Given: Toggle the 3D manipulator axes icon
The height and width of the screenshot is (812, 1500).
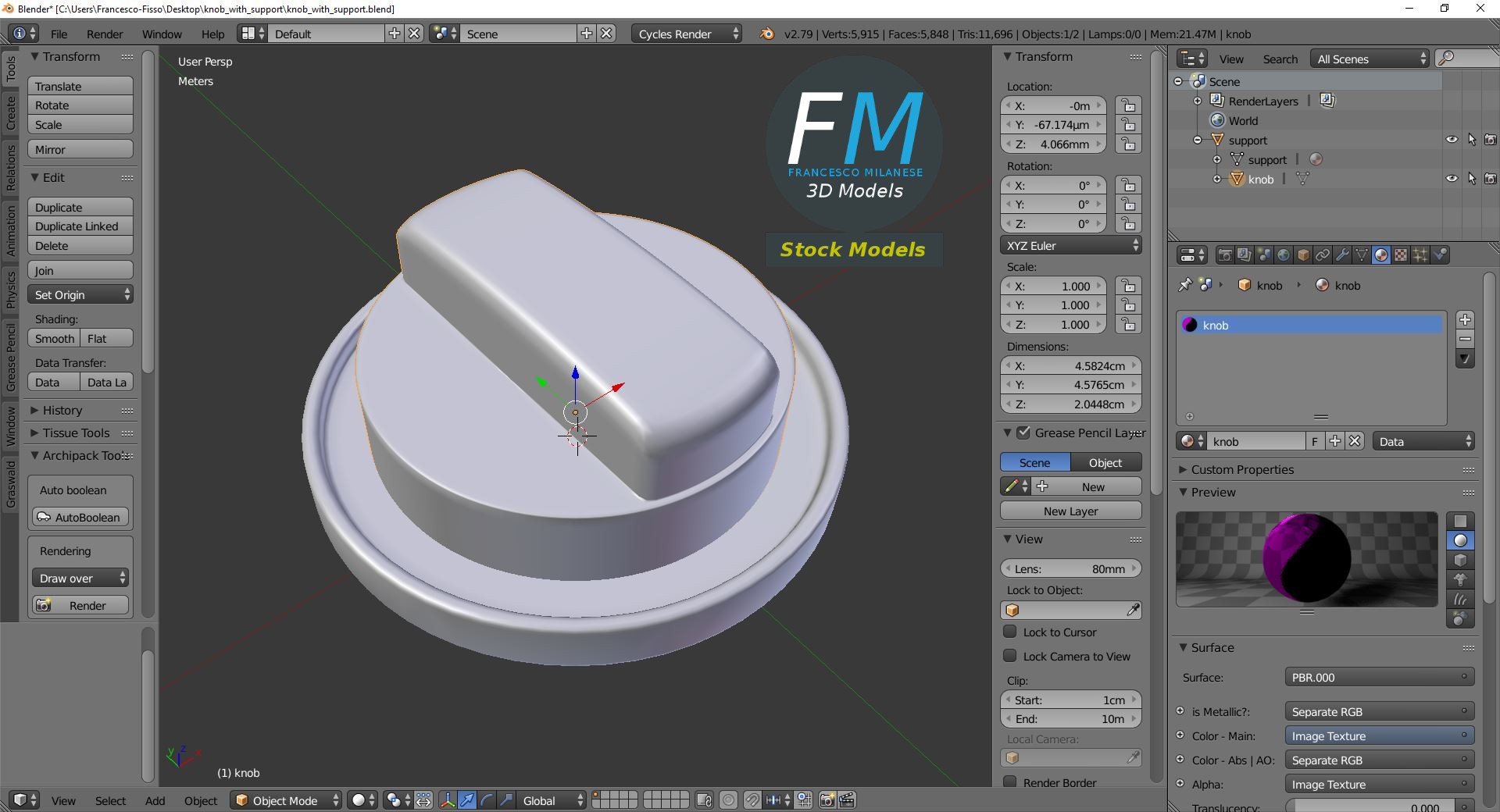Looking at the screenshot, I should coord(448,800).
